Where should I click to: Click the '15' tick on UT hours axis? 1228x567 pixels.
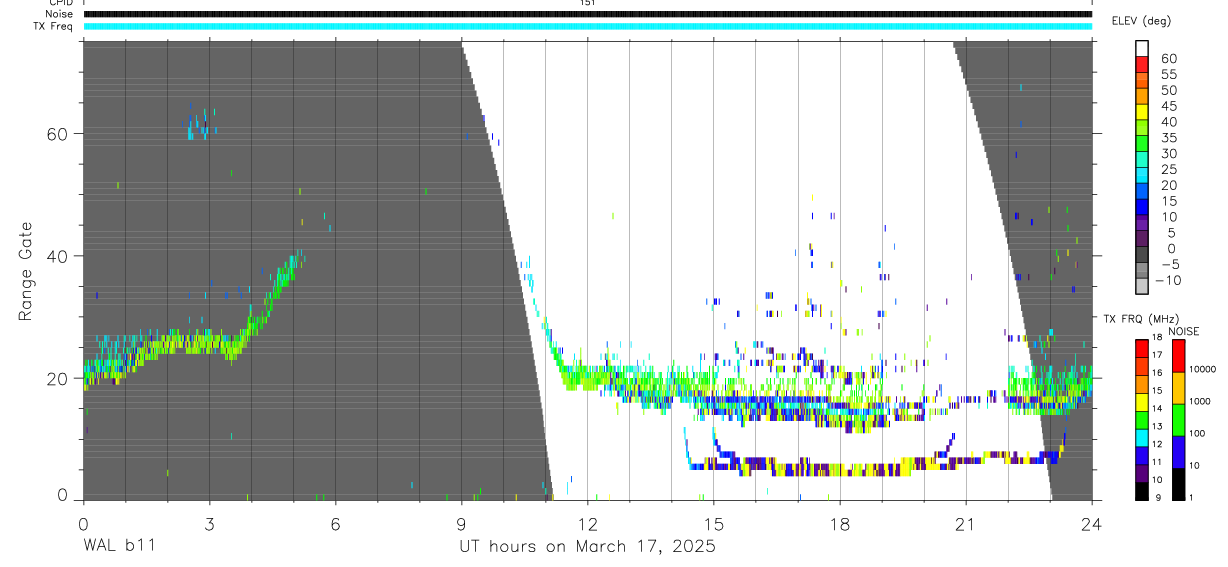[713, 524]
